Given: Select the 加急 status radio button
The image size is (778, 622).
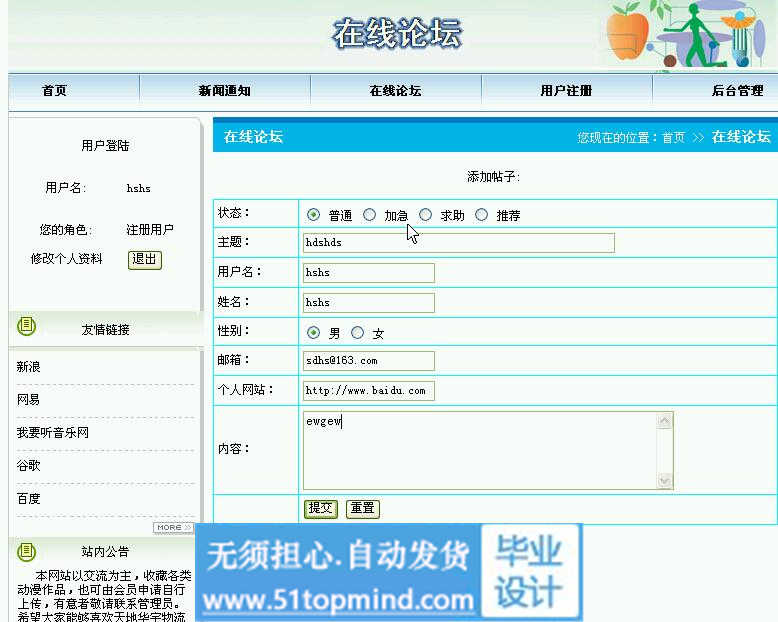Looking at the screenshot, I should (x=370, y=215).
